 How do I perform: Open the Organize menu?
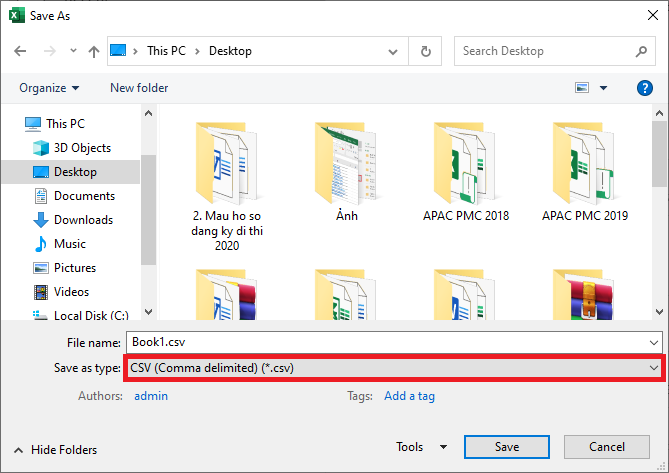tap(49, 88)
